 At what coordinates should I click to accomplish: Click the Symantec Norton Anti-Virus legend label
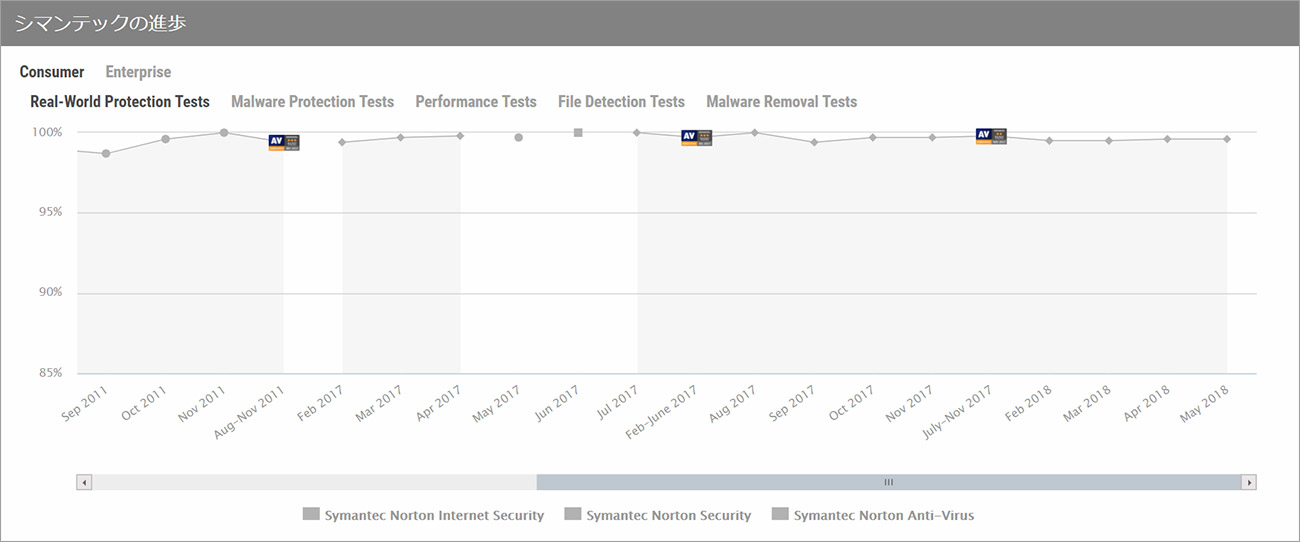(884, 515)
